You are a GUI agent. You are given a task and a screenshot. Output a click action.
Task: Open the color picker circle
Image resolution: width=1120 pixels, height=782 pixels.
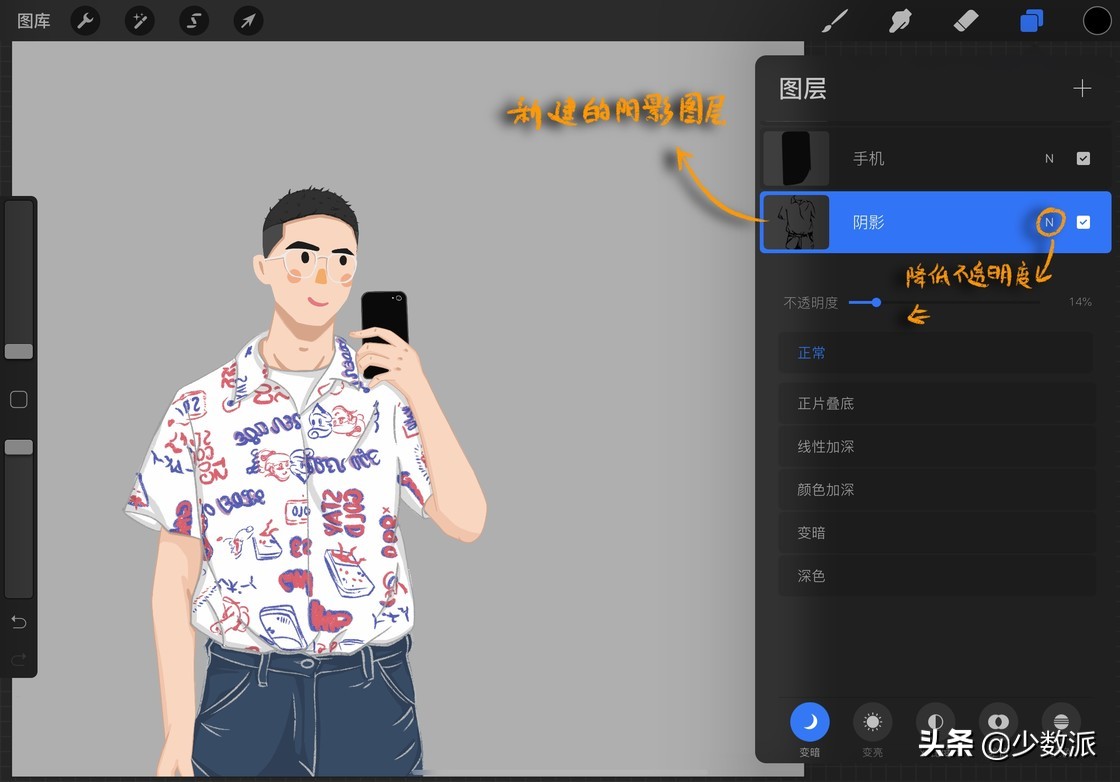(1097, 20)
